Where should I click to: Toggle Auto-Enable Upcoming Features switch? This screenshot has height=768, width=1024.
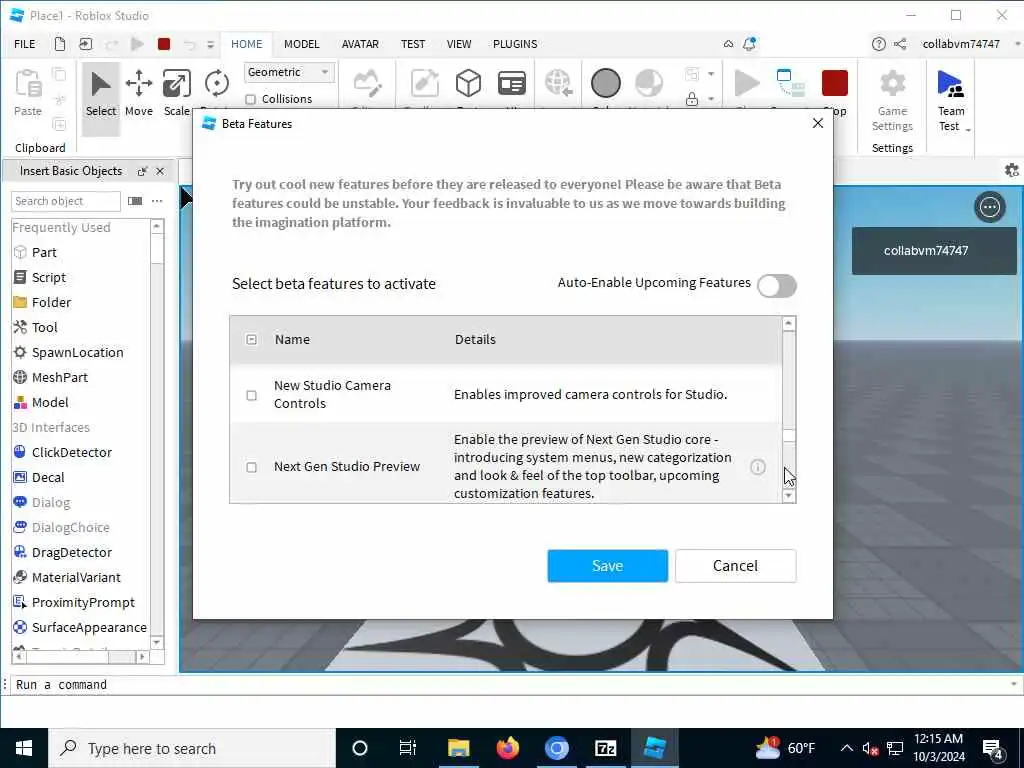coord(776,285)
